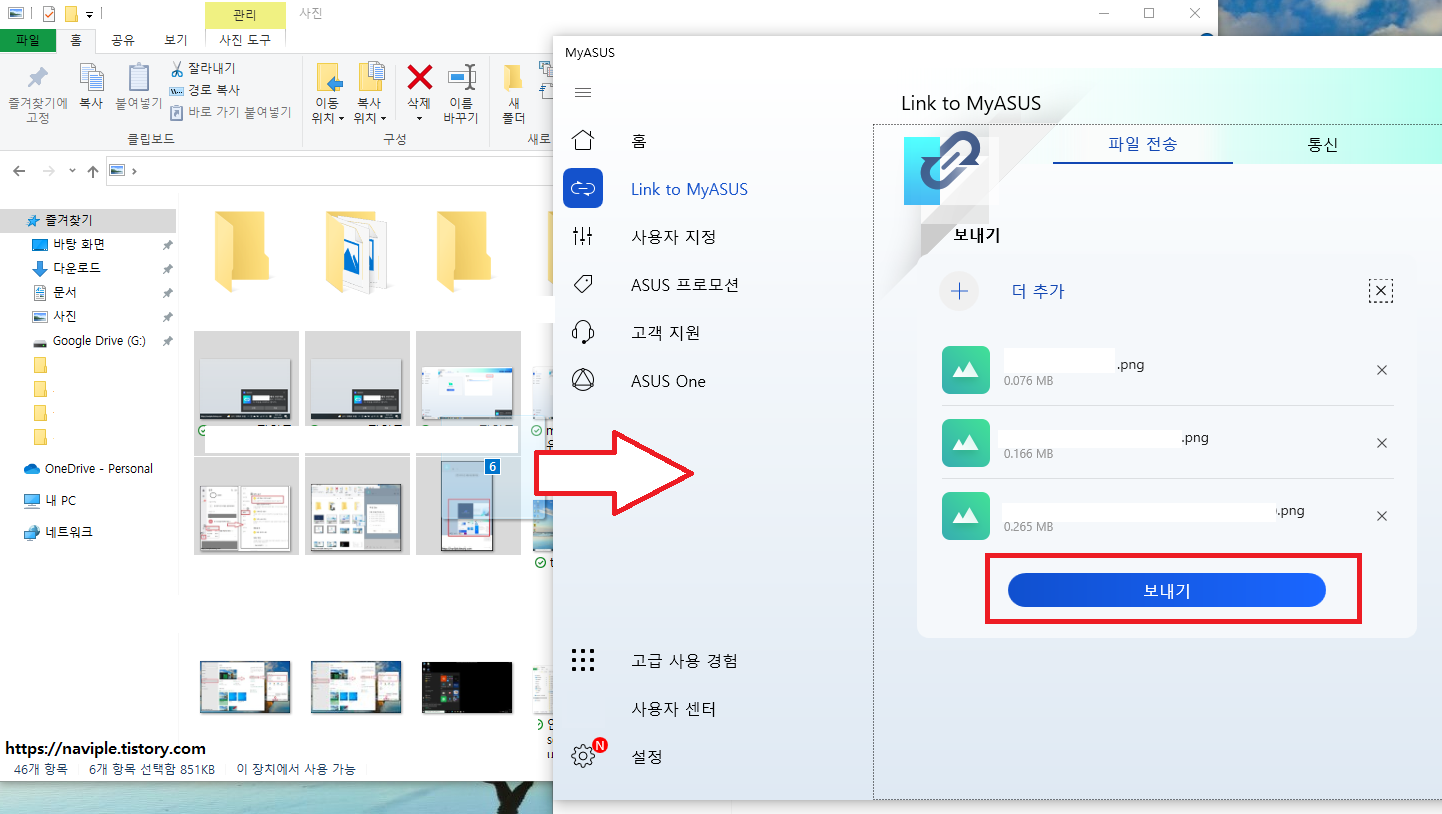Image resolution: width=1442 pixels, height=814 pixels.
Task: Open the 고급 사용 경험 grid icon
Action: (x=583, y=660)
